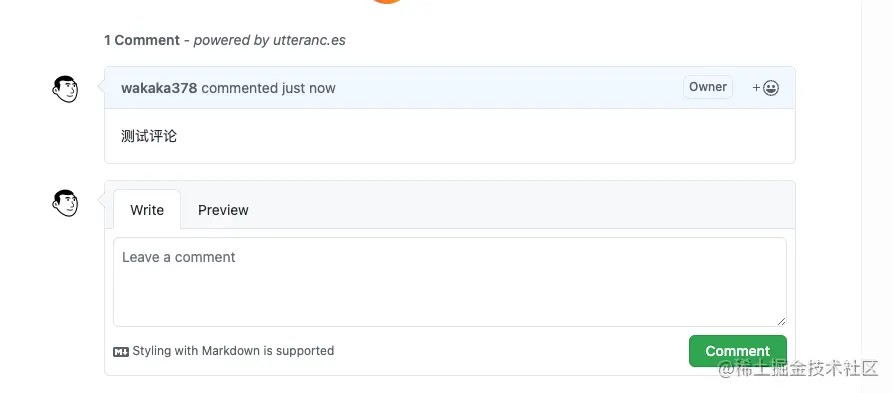The image size is (893, 393).
Task: Open the wakaka378 username link
Action: click(159, 88)
